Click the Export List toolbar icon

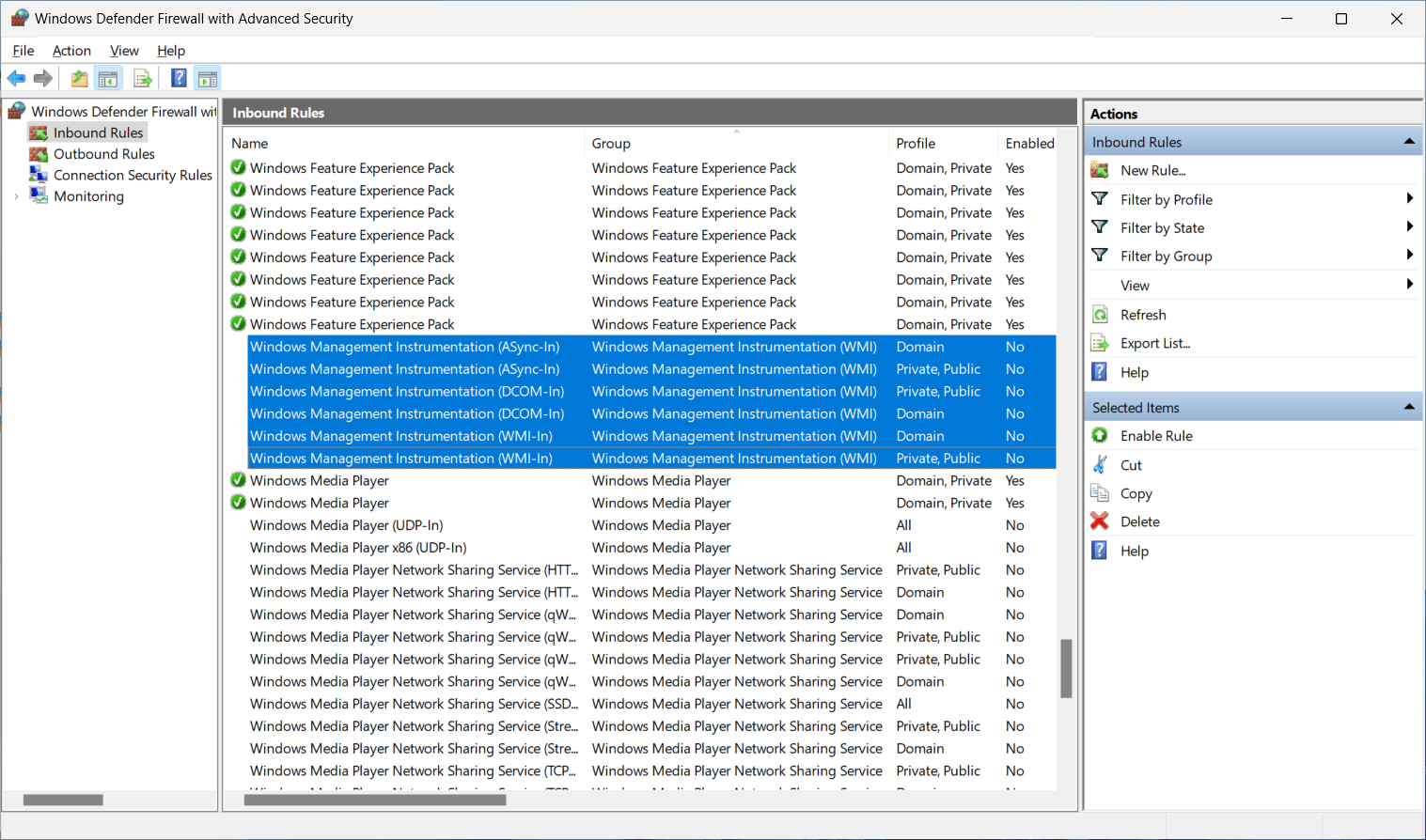tap(143, 79)
